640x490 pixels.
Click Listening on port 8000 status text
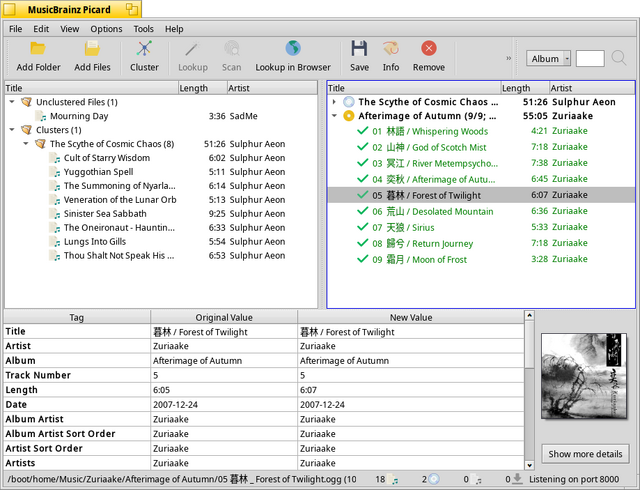[x=574, y=479]
